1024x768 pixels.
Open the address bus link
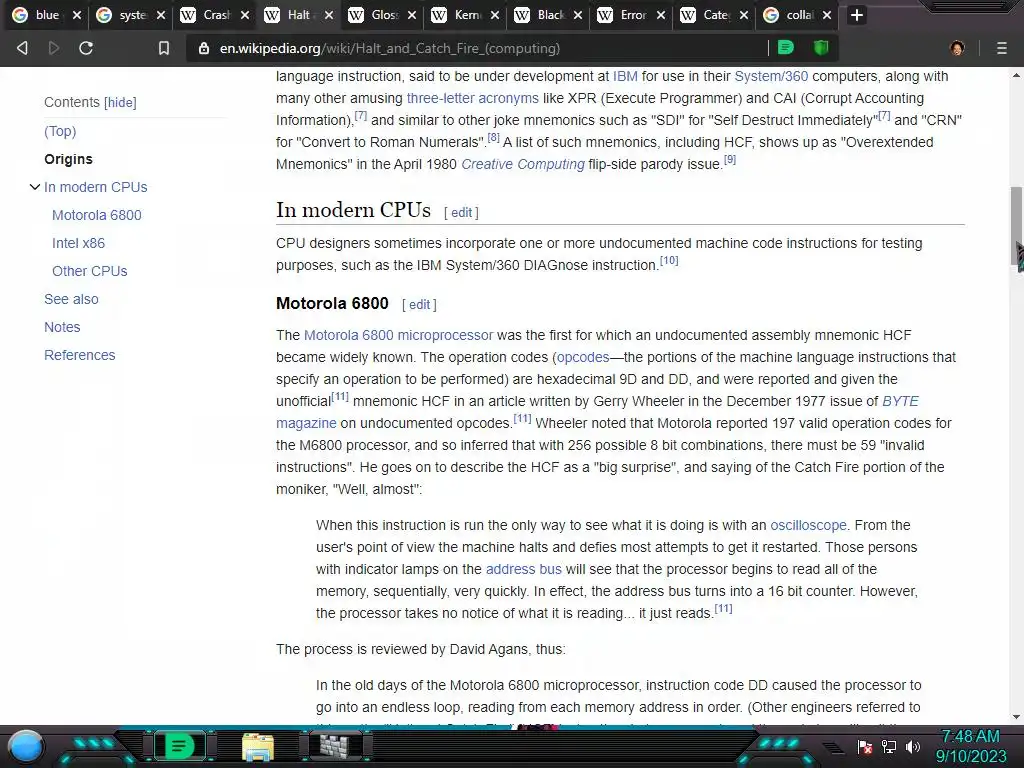[524, 569]
